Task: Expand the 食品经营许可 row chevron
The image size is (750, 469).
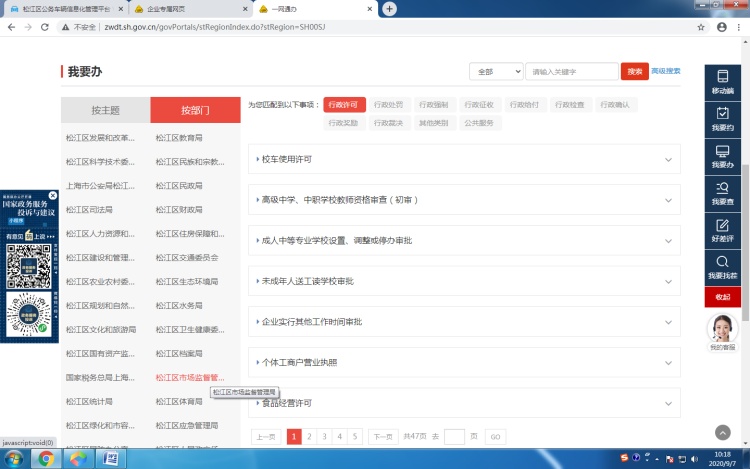Action: (x=668, y=403)
